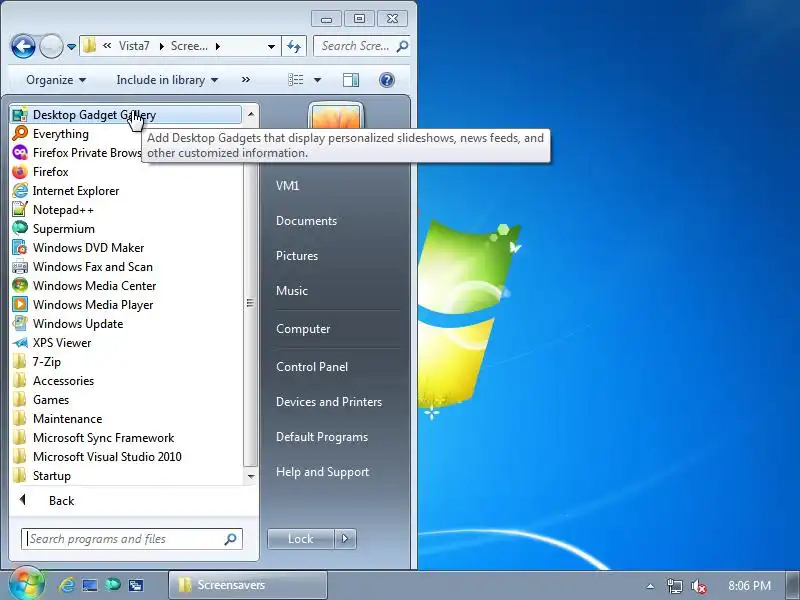
Task: Launch Everything search app icon
Action: click(x=20, y=134)
